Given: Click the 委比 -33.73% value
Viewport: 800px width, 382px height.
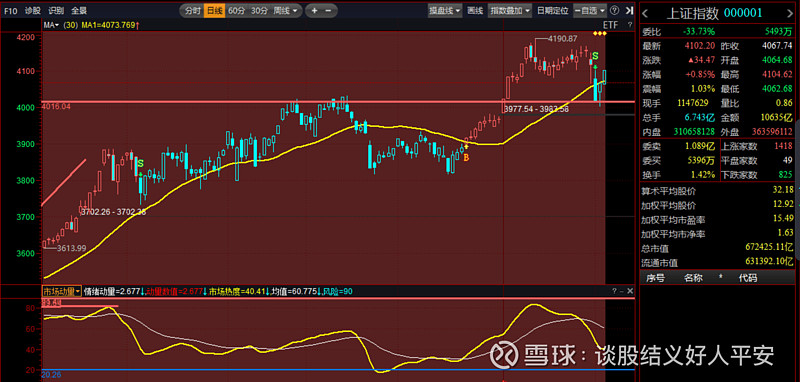Looking at the screenshot, I should coord(698,32).
